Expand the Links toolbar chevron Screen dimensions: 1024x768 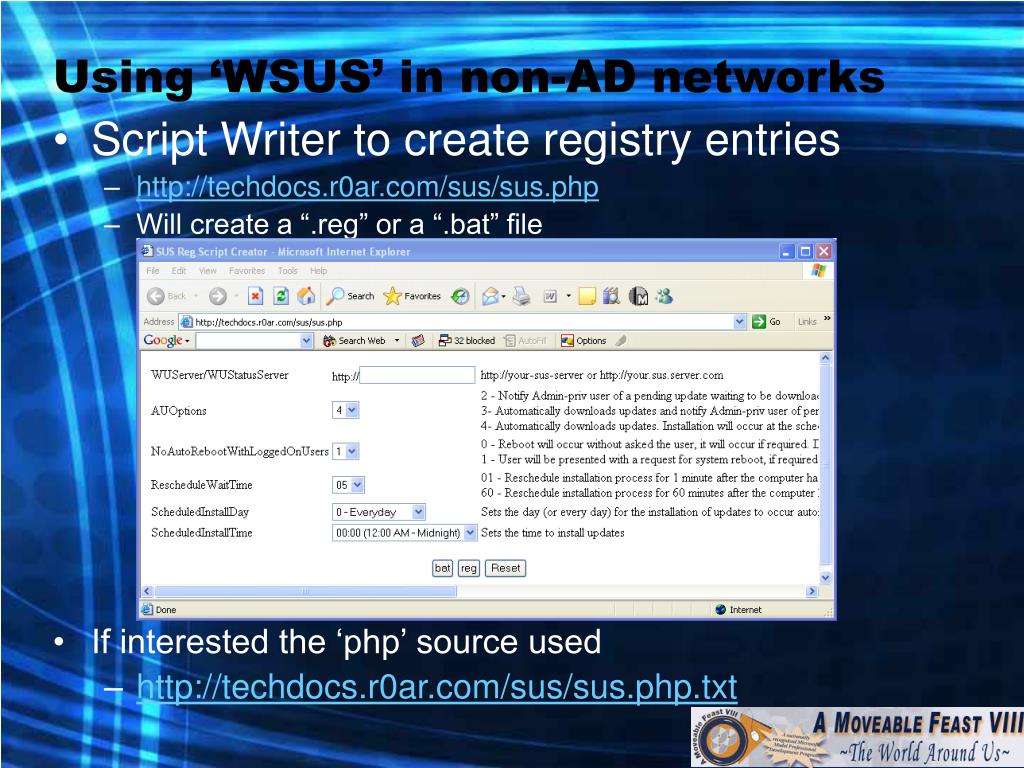tap(827, 319)
